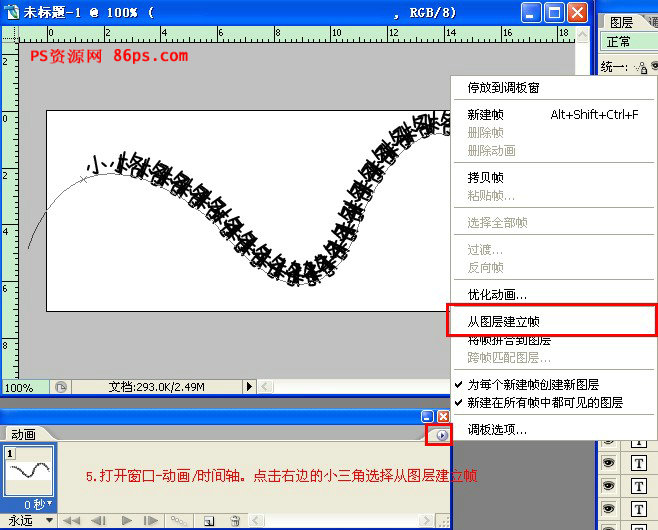Click the 文档:293.0K/2.49M status info
The image size is (658, 530).
point(157,387)
